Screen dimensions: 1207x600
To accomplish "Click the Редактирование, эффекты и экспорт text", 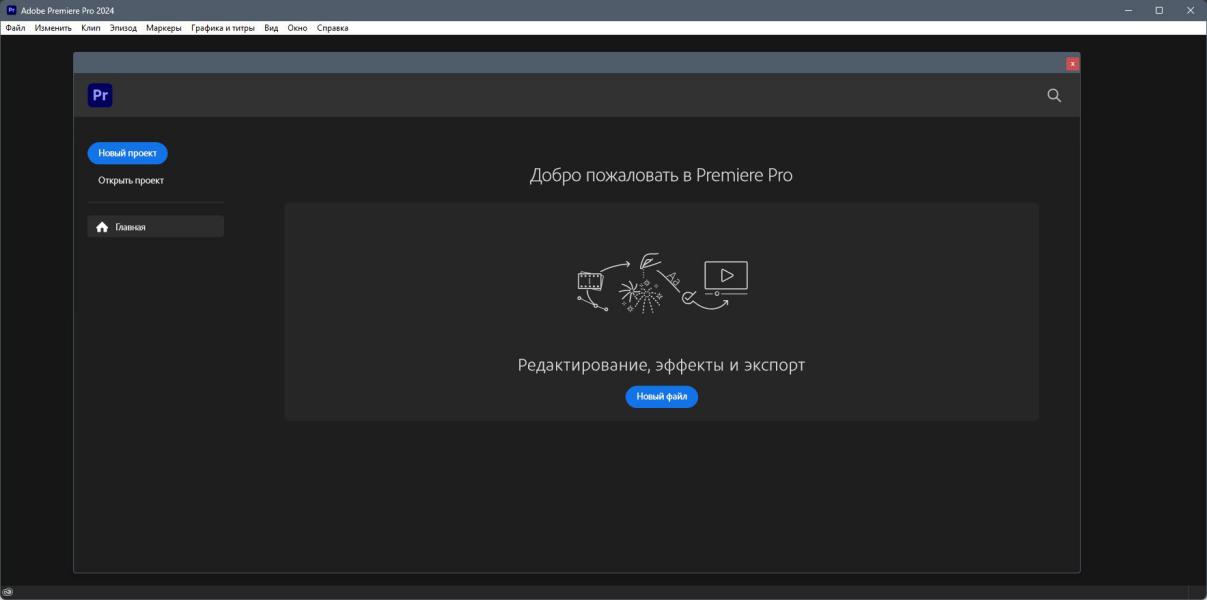I will (x=661, y=365).
